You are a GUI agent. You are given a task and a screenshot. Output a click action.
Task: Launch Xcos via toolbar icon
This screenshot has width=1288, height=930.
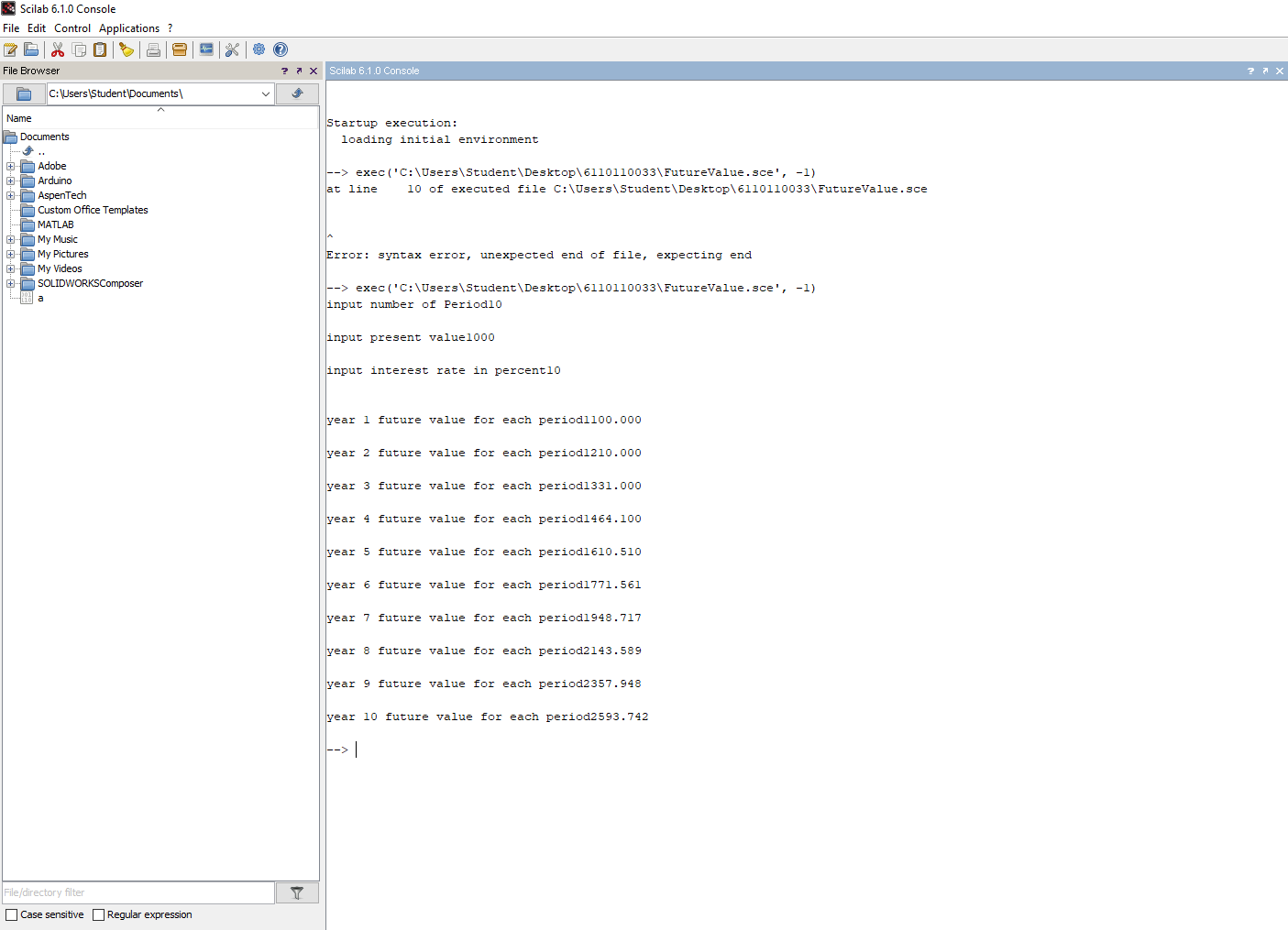(x=206, y=49)
